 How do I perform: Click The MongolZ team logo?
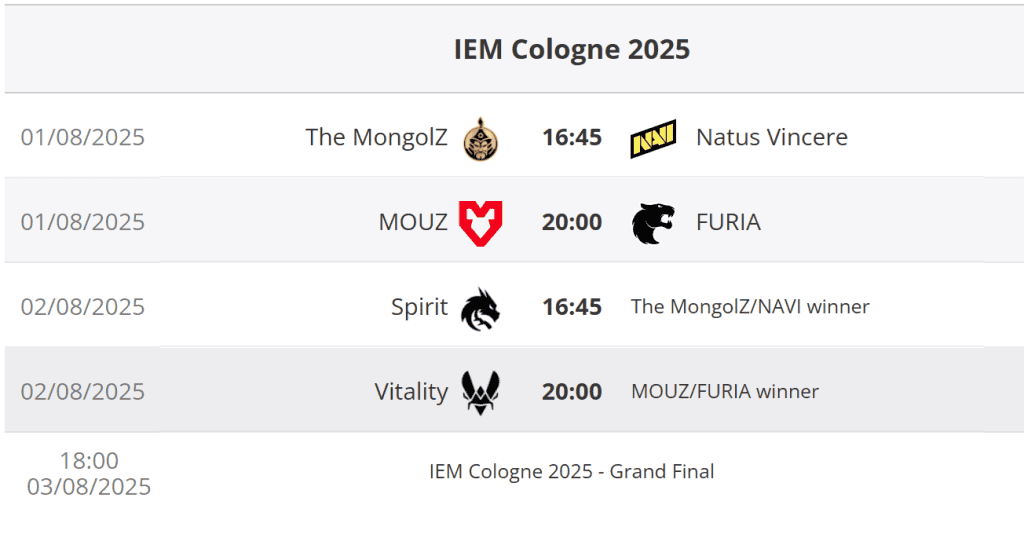(x=481, y=138)
